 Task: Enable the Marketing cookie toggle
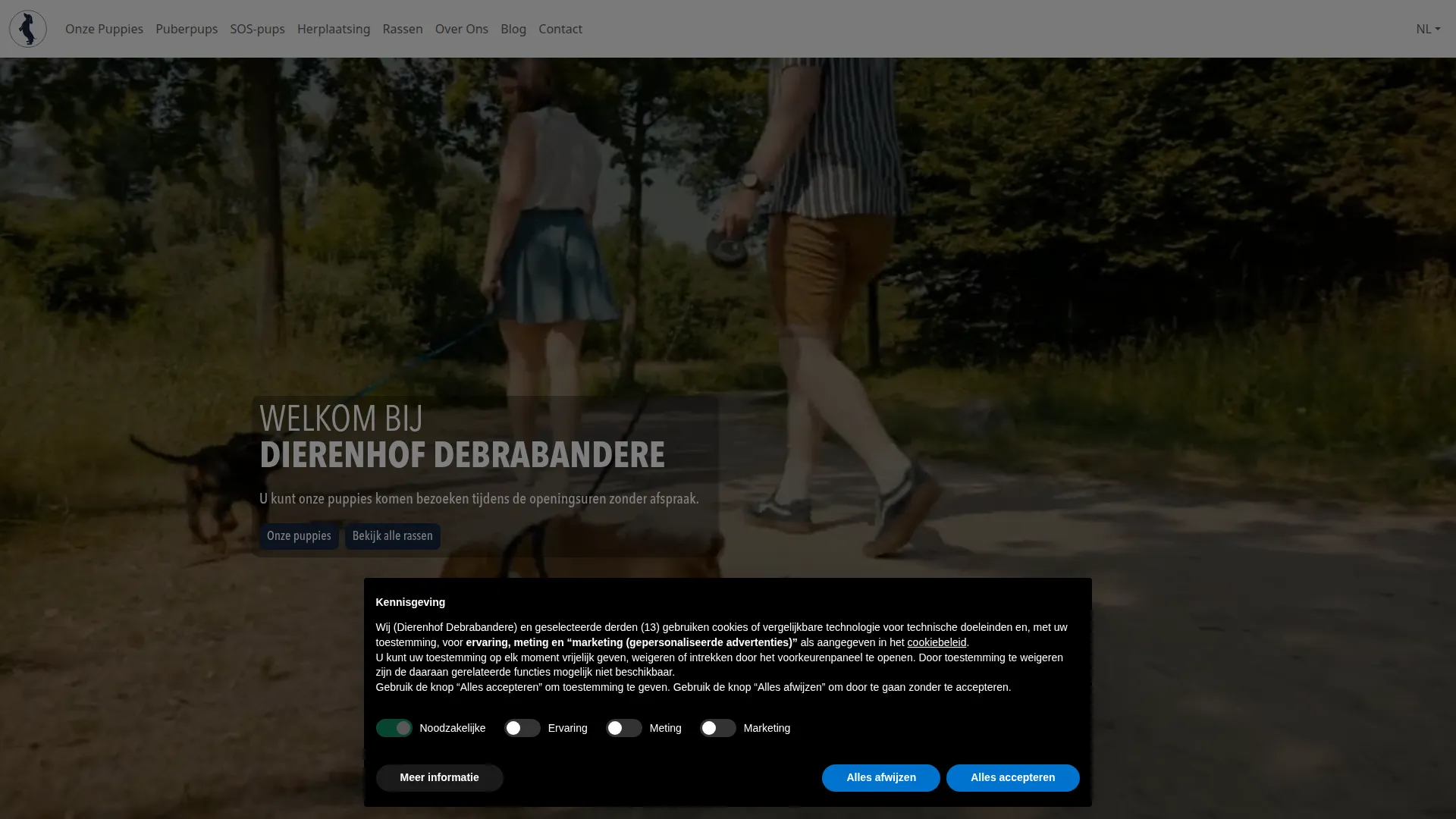(718, 728)
